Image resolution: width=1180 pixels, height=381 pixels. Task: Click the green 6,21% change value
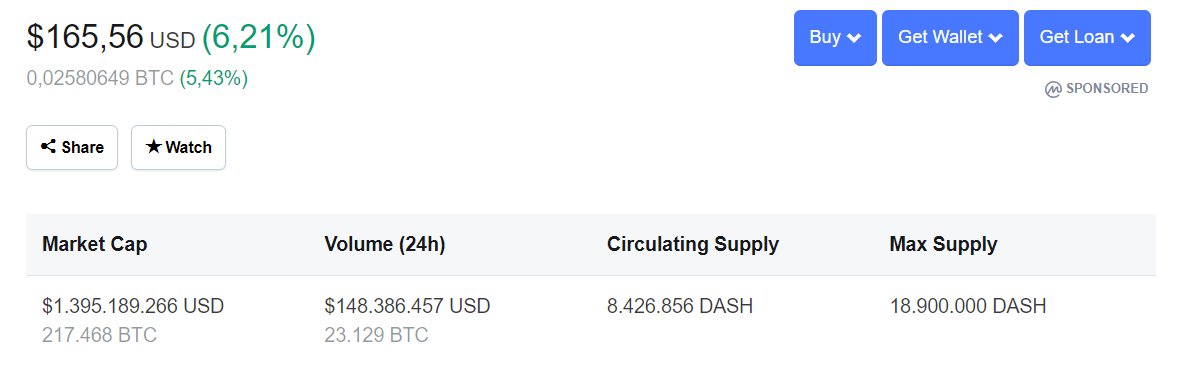pyautogui.click(x=258, y=37)
